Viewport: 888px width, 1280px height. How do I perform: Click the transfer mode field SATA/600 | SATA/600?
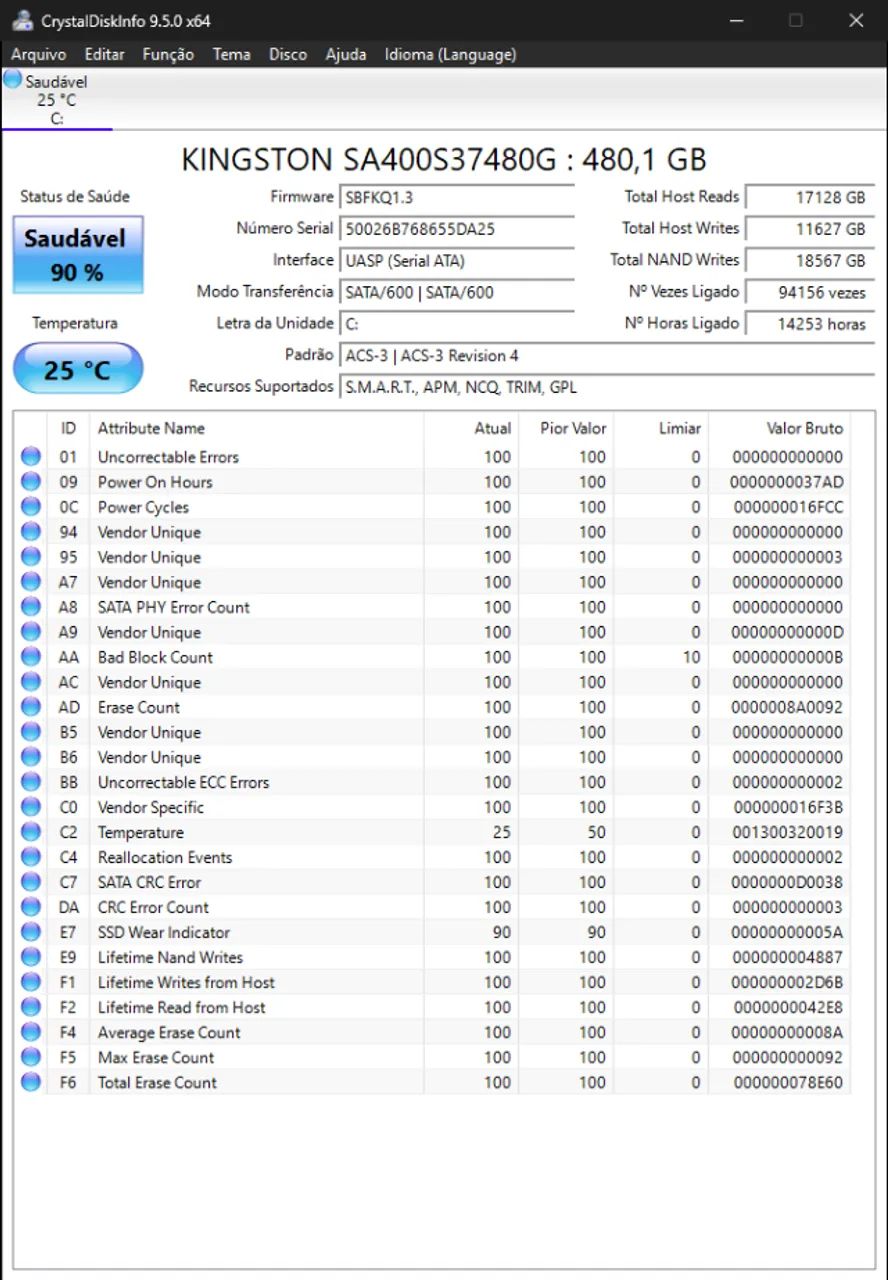pyautogui.click(x=457, y=293)
